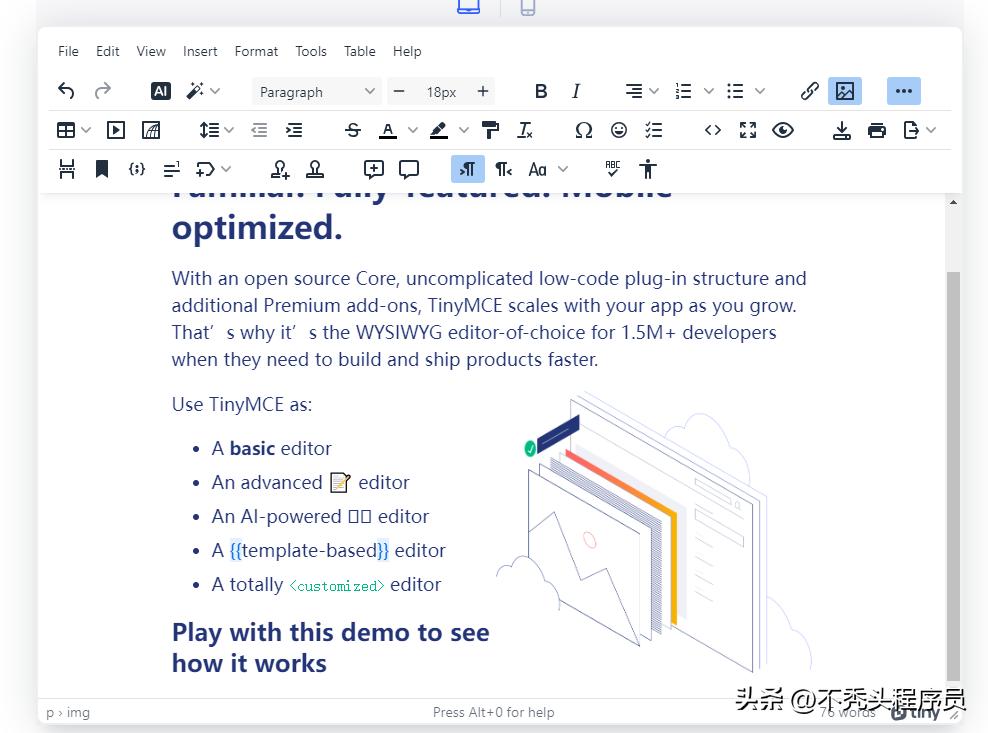
Task: Expand numbered list style options
Action: 709,91
